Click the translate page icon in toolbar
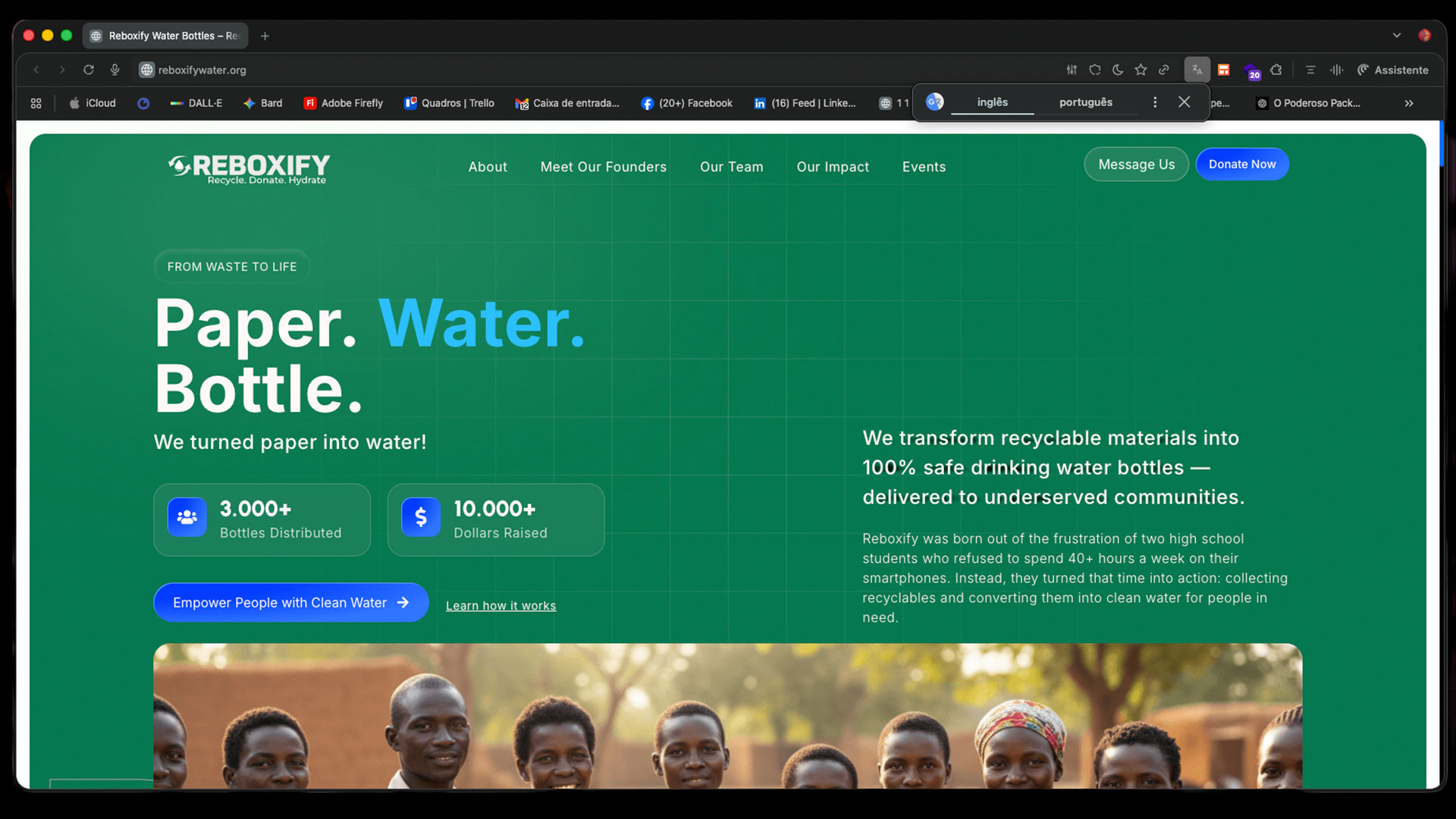 (1197, 70)
